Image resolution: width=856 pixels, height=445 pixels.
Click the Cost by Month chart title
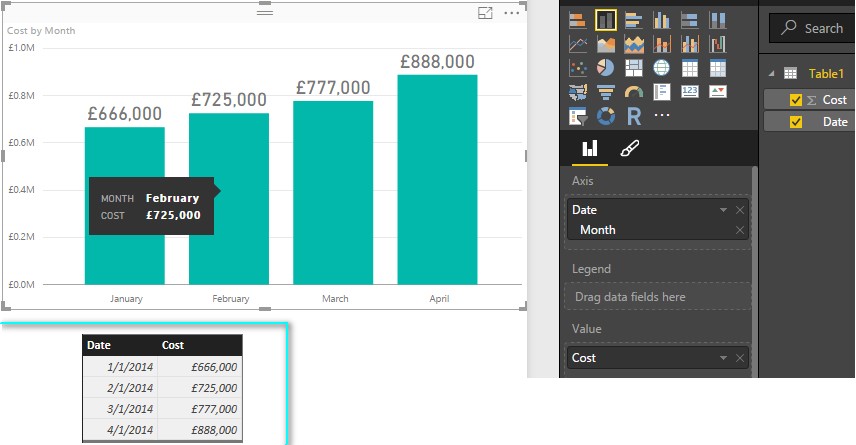click(41, 31)
